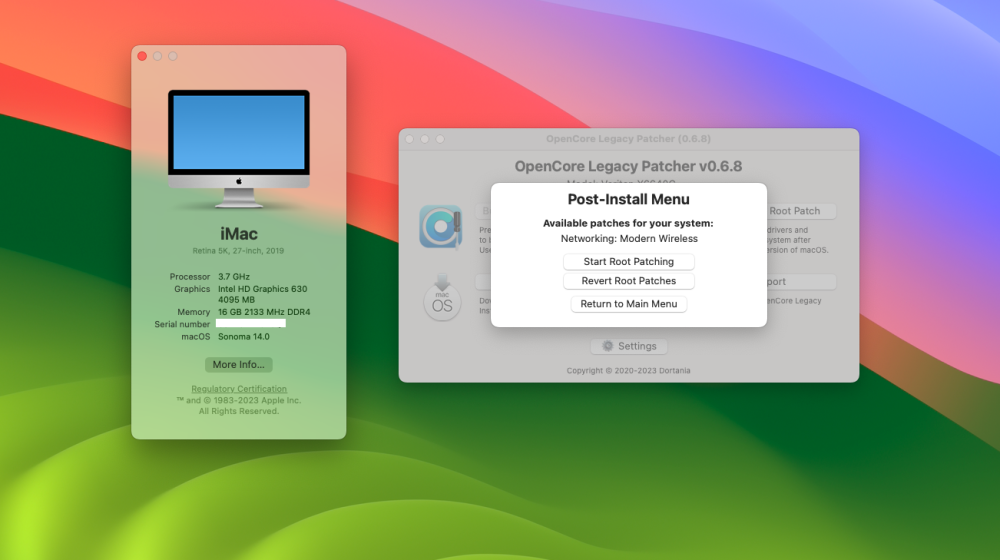Image resolution: width=1000 pixels, height=560 pixels.
Task: Click Revert Root Patches button
Action: coord(628,281)
